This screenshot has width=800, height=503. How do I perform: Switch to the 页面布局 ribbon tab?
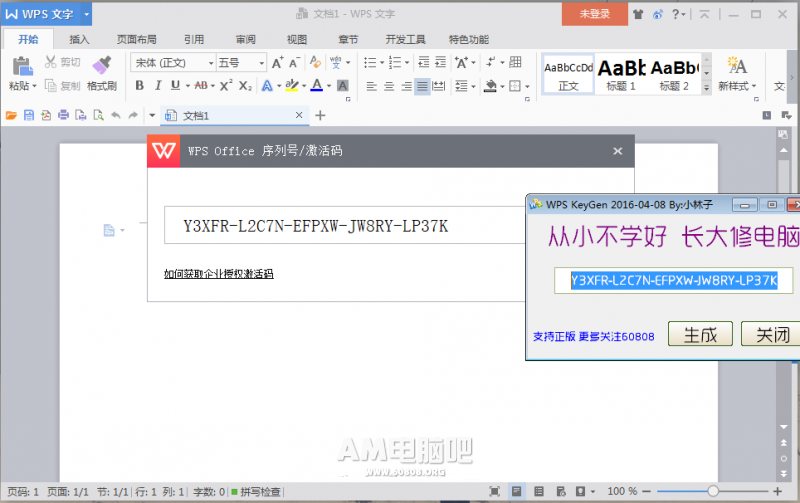(136, 39)
